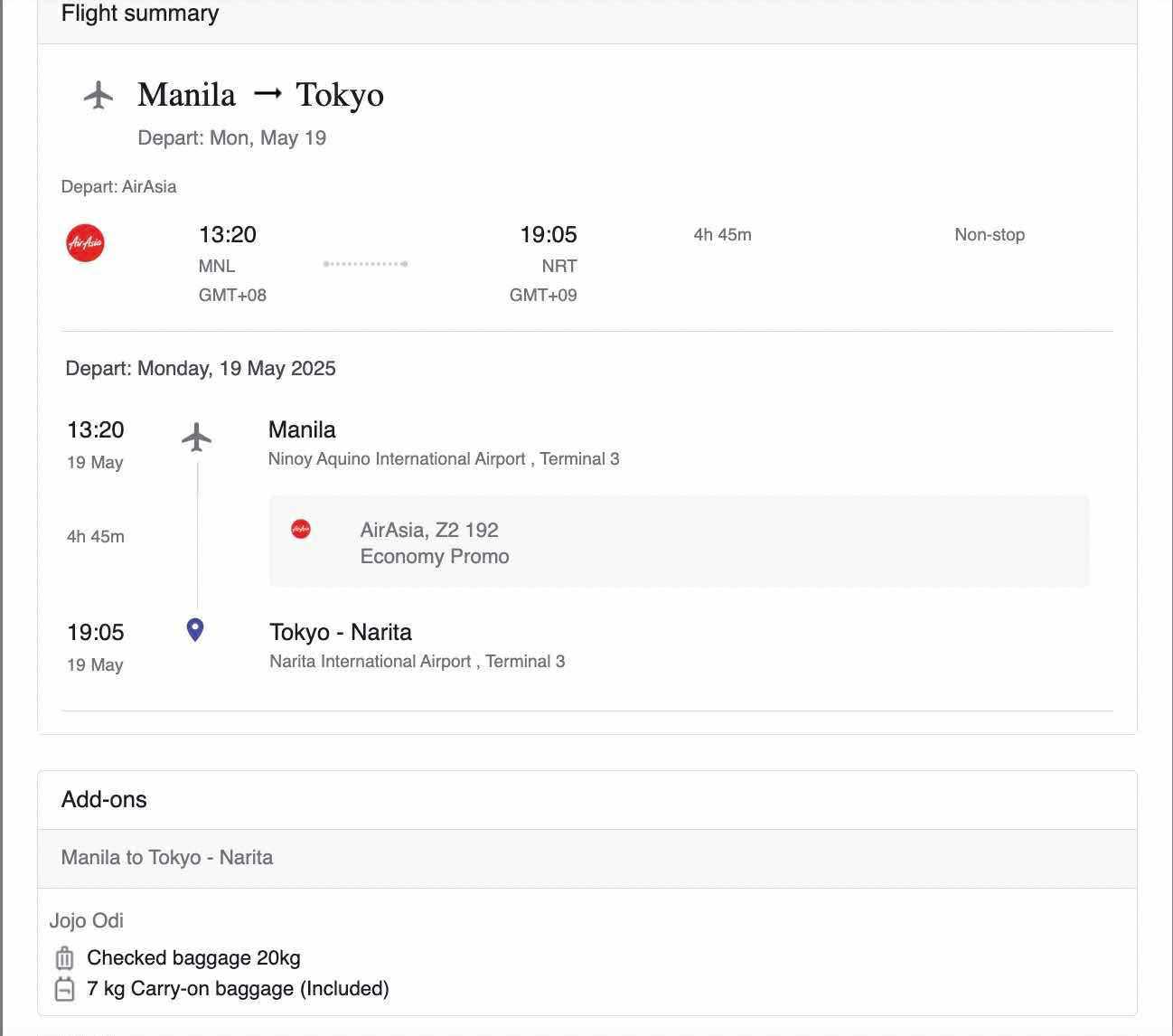Image resolution: width=1173 pixels, height=1036 pixels.
Task: Click the AirAsia, Z2 192 flight details box
Action: 678,542
